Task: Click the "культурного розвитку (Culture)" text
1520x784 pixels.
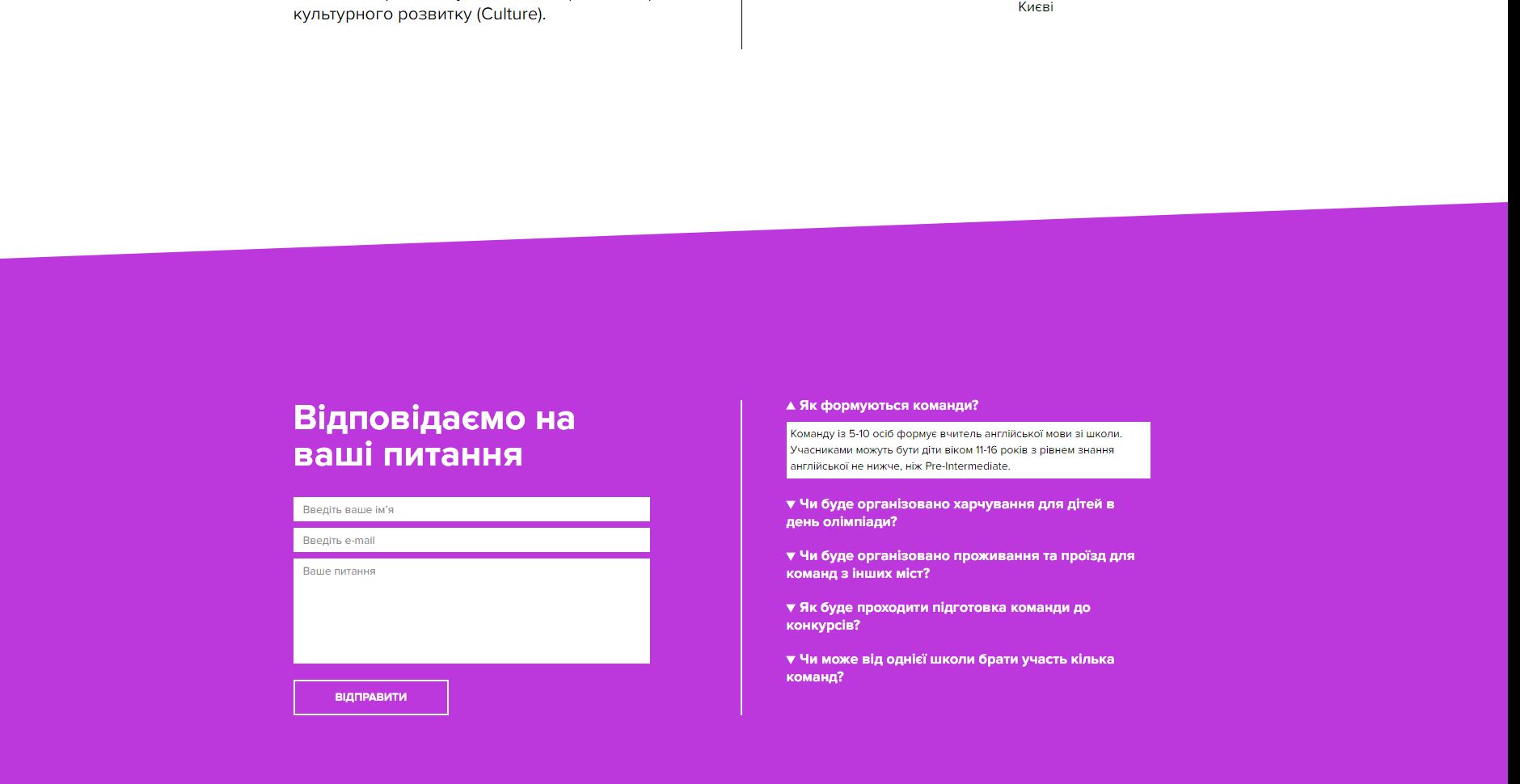Action: pyautogui.click(x=419, y=15)
